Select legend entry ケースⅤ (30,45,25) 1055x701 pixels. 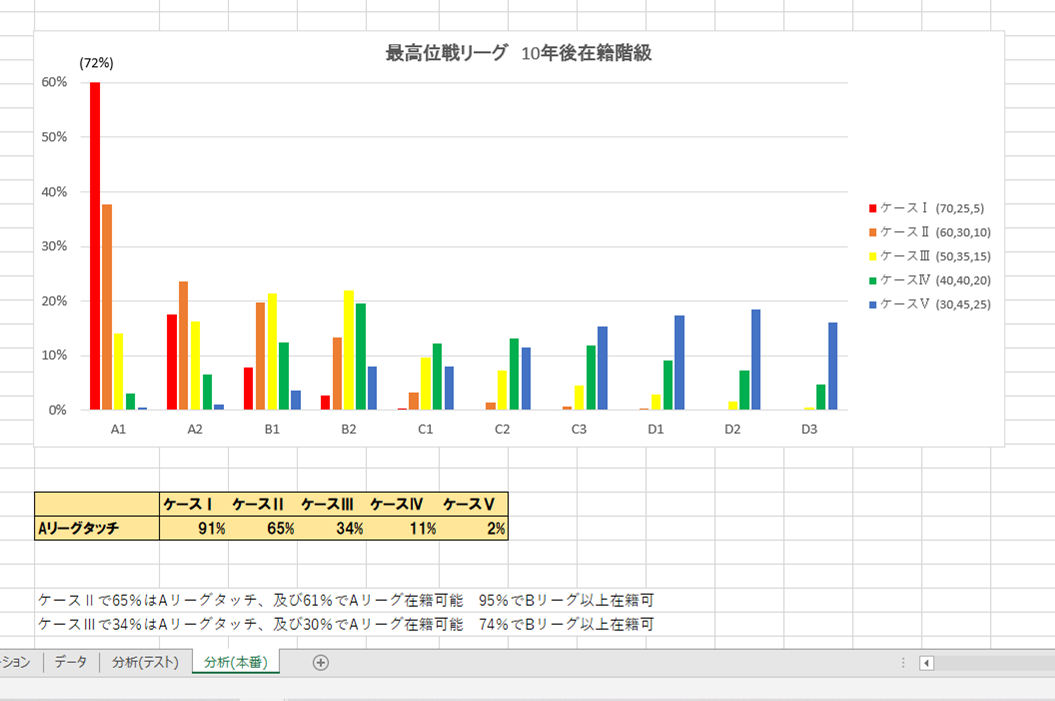coord(930,305)
